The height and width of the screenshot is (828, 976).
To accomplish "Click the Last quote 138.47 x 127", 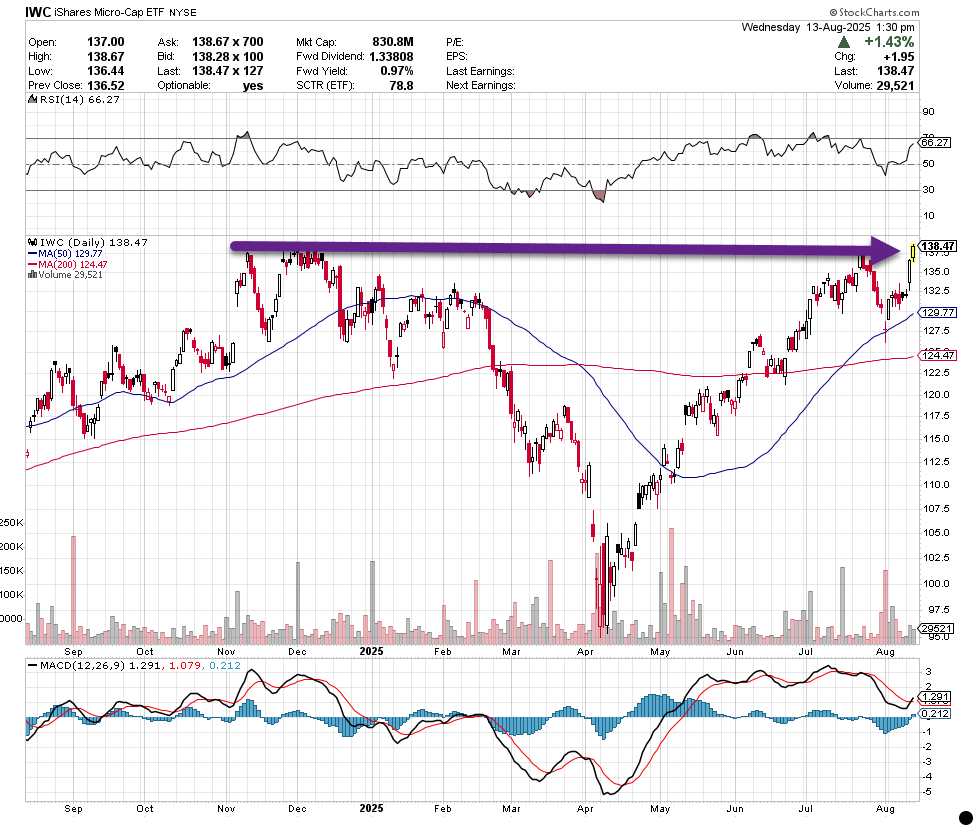I will coord(227,71).
